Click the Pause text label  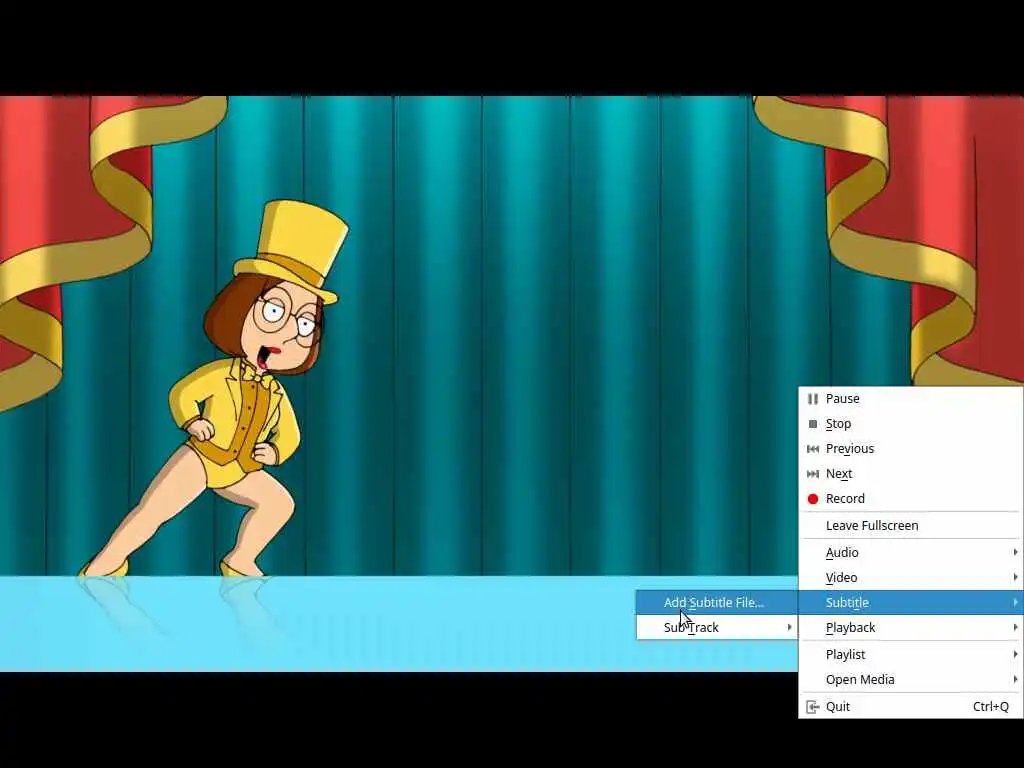point(842,398)
